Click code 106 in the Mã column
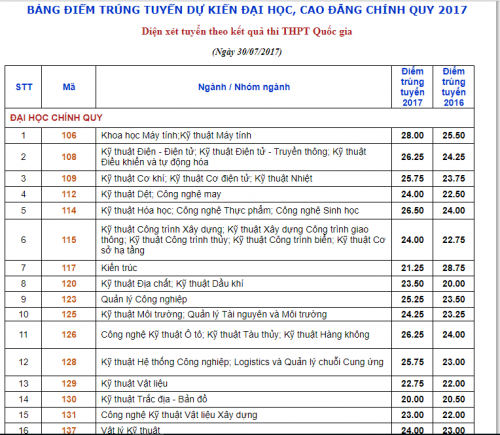The image size is (500, 435). (x=69, y=135)
